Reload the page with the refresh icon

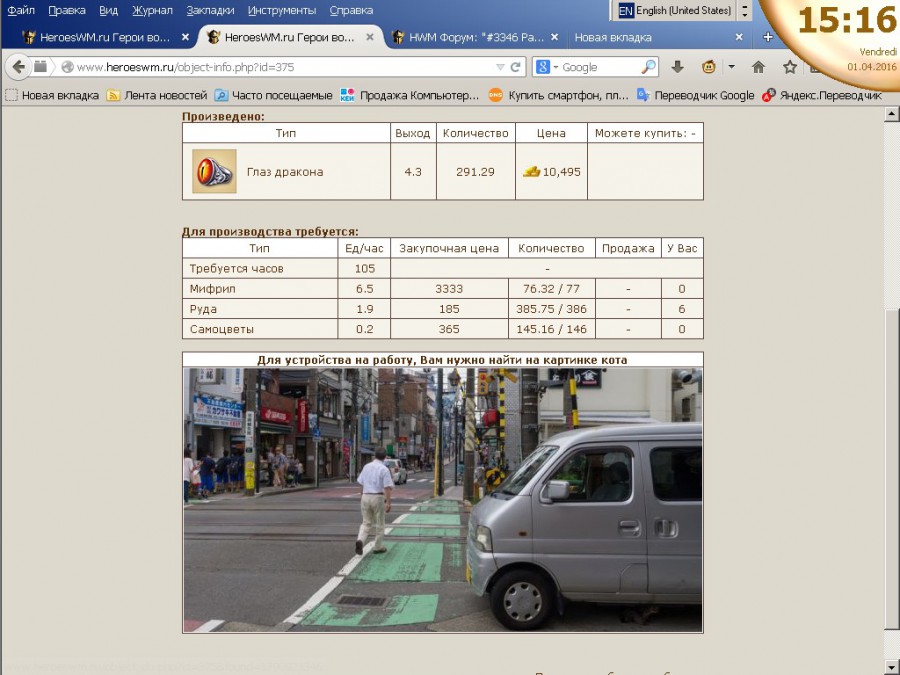pyautogui.click(x=516, y=67)
